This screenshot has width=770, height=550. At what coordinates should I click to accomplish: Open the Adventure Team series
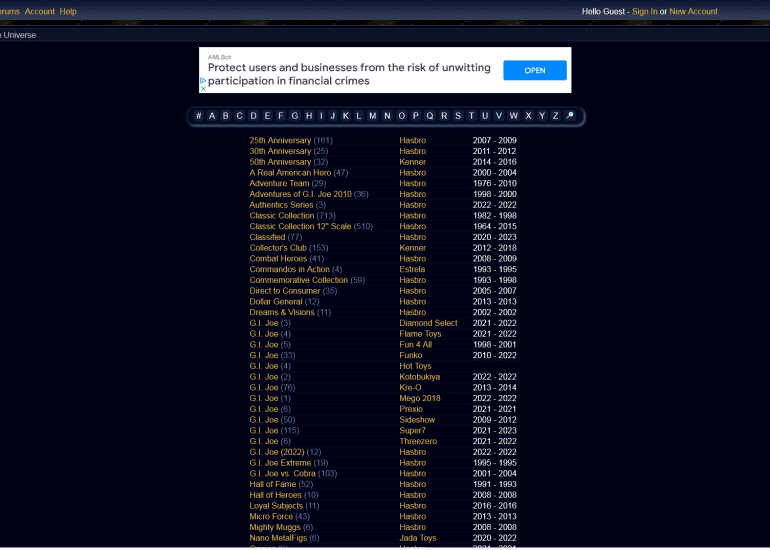(x=279, y=184)
